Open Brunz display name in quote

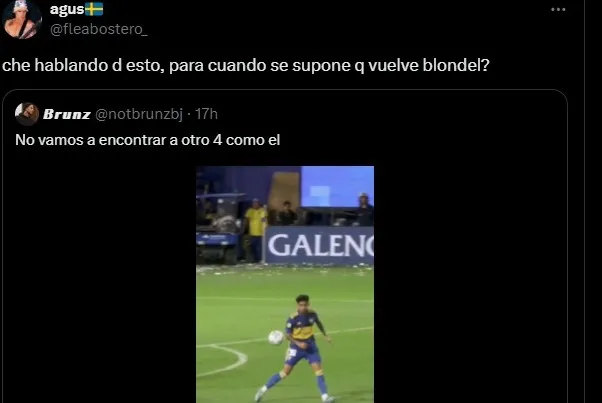pyautogui.click(x=66, y=114)
